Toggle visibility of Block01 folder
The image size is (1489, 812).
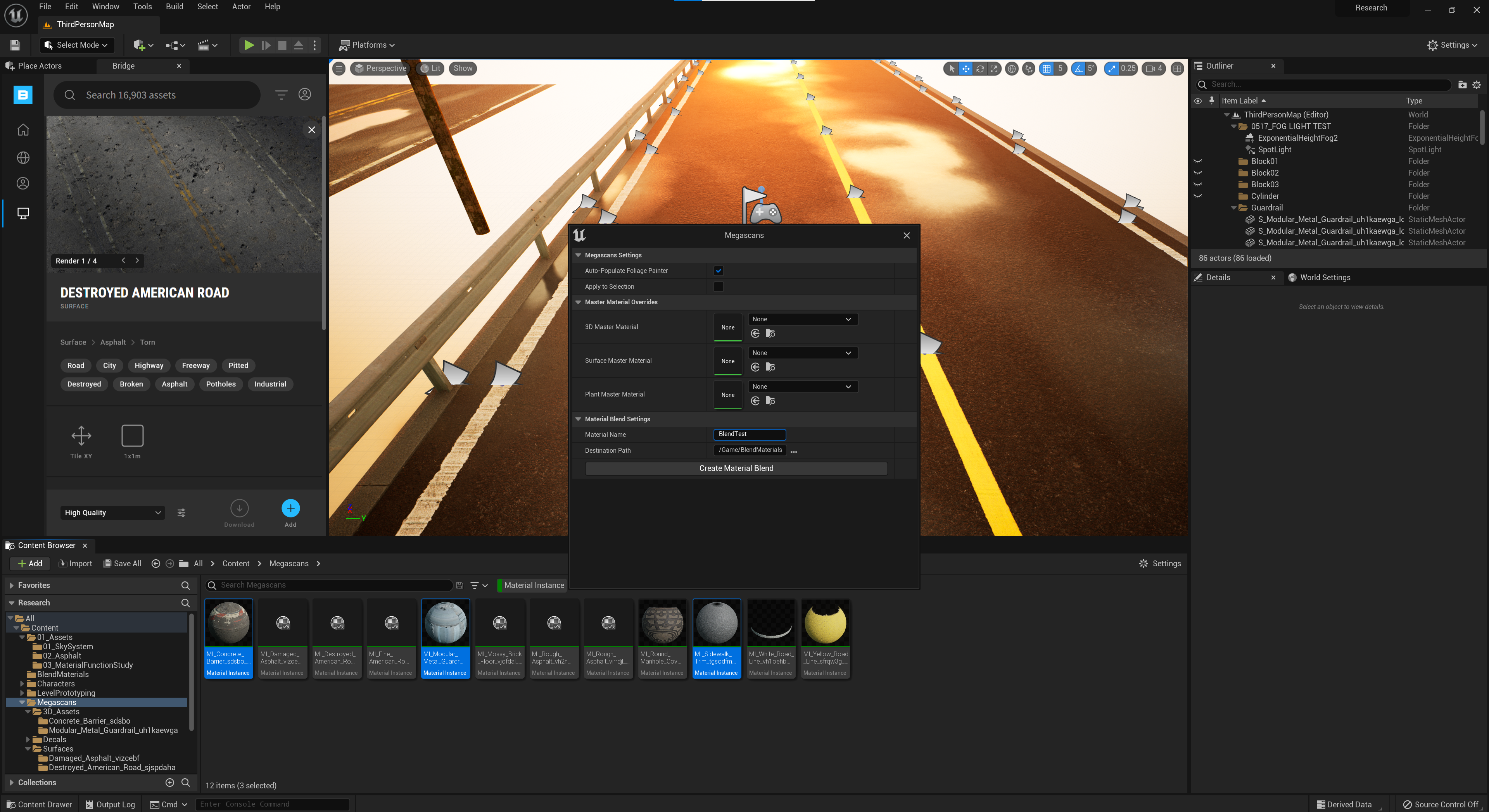pos(1198,161)
